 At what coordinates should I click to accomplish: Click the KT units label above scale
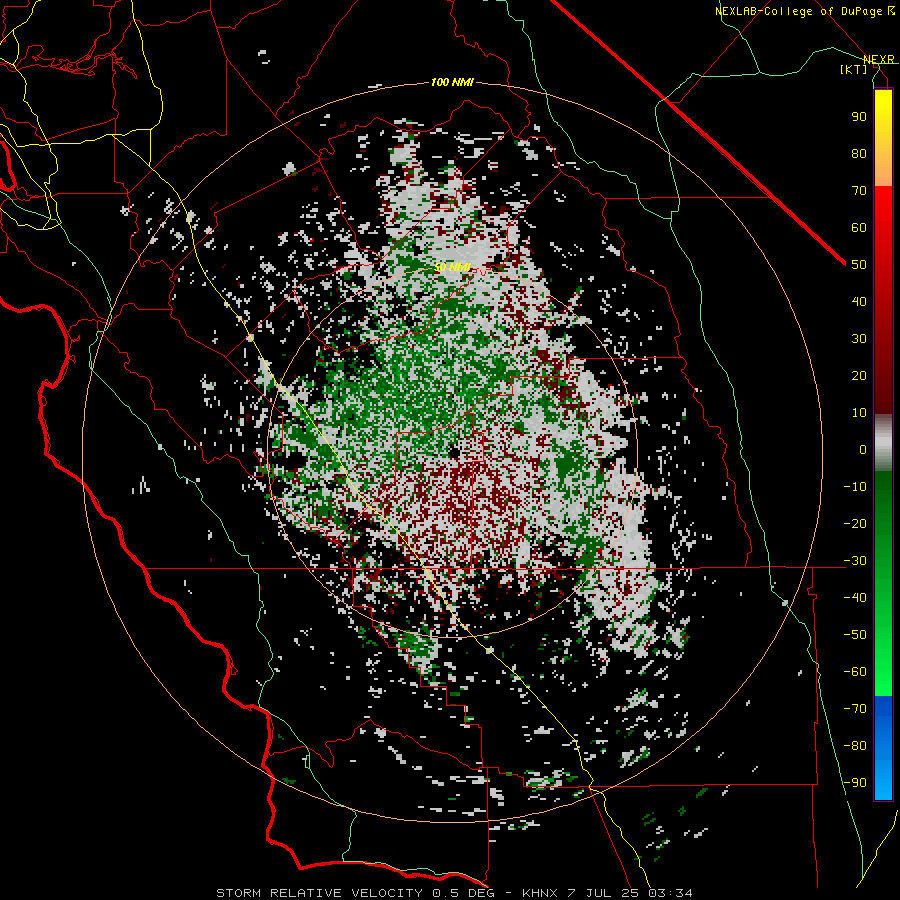pos(854,69)
